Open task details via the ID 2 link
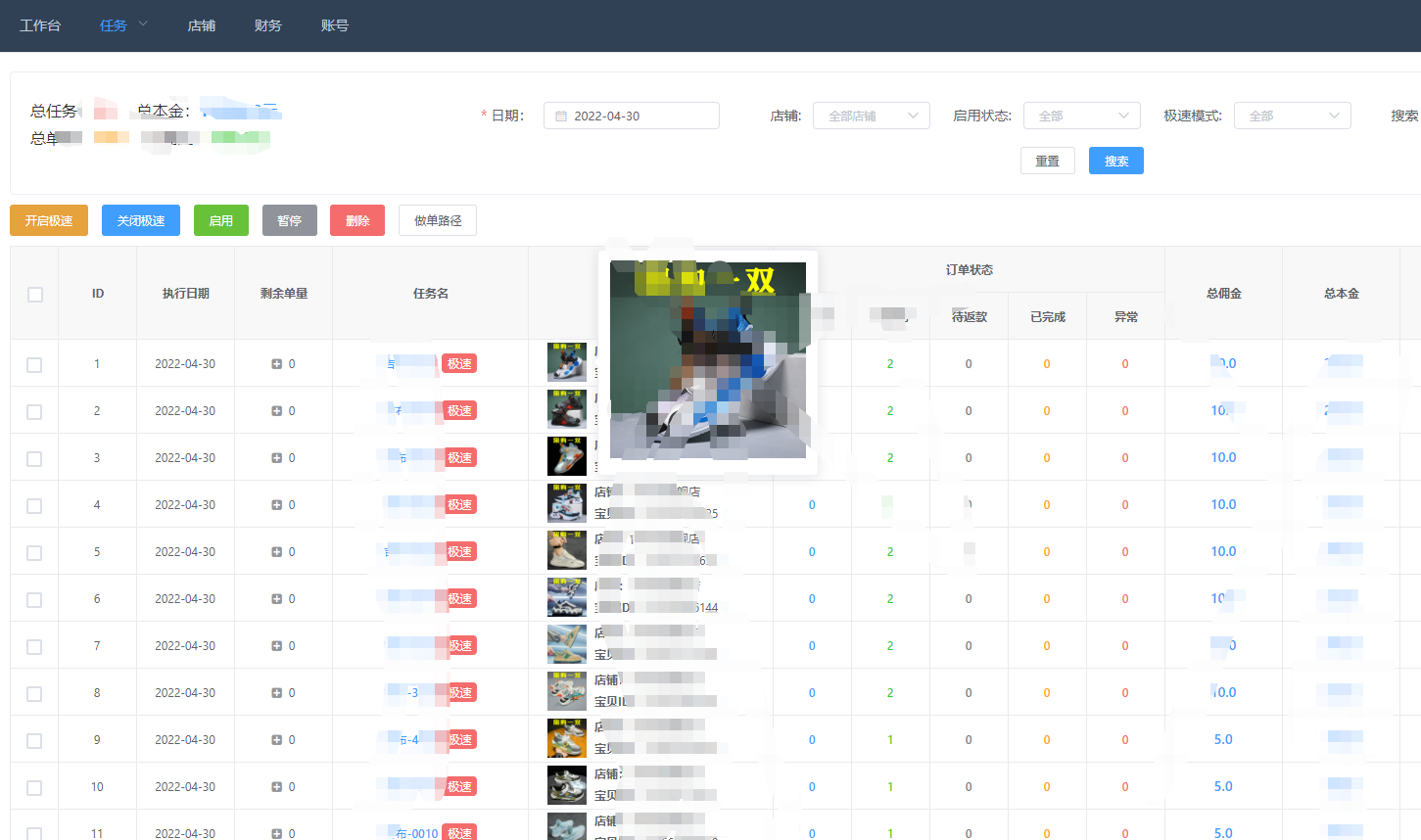 (97, 410)
